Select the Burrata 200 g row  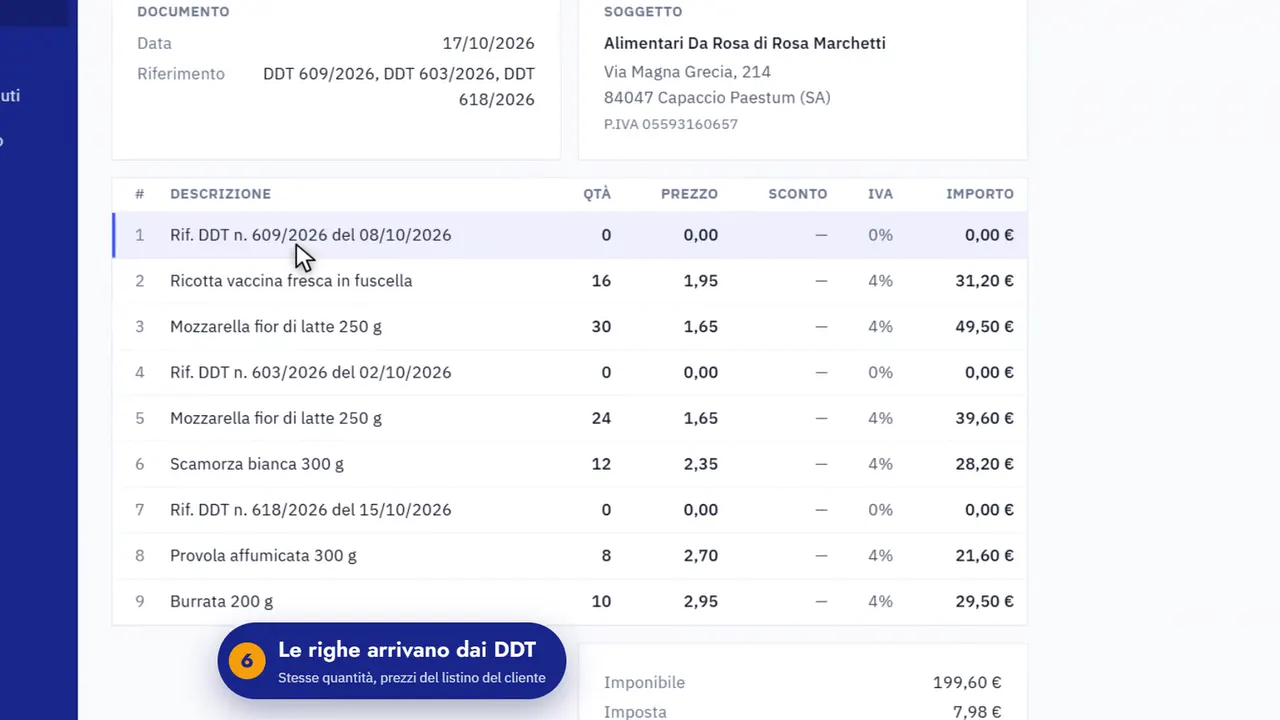(x=570, y=602)
